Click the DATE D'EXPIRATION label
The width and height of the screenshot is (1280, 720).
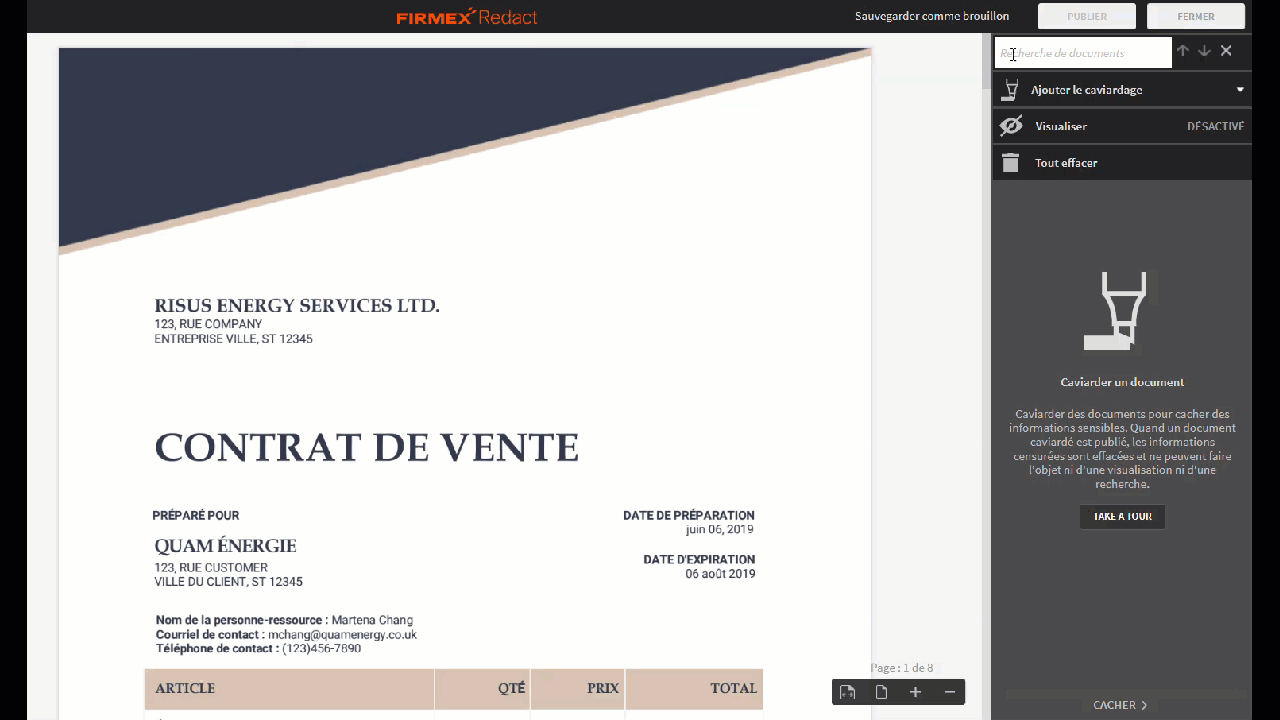click(x=699, y=560)
